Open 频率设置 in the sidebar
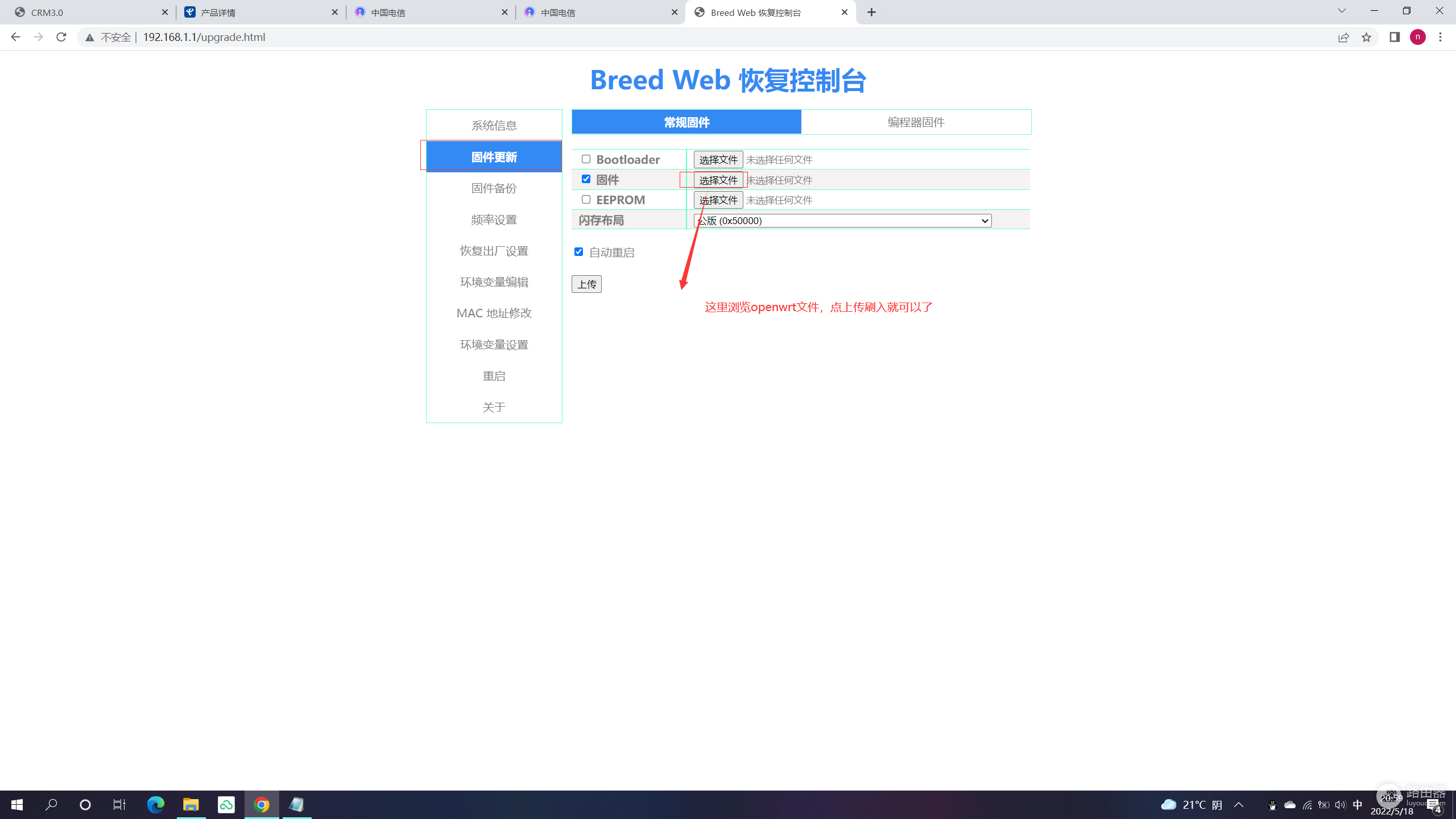The image size is (1456, 819). [494, 220]
